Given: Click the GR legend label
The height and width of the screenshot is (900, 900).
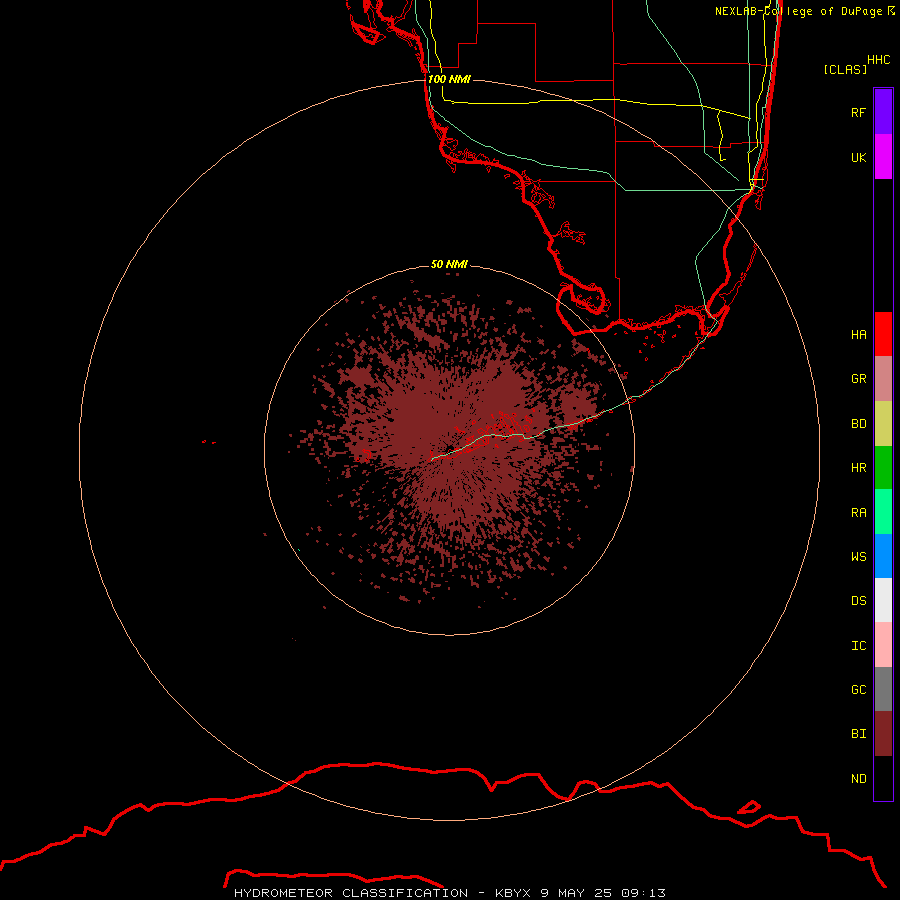Looking at the screenshot, I should (x=858, y=379).
